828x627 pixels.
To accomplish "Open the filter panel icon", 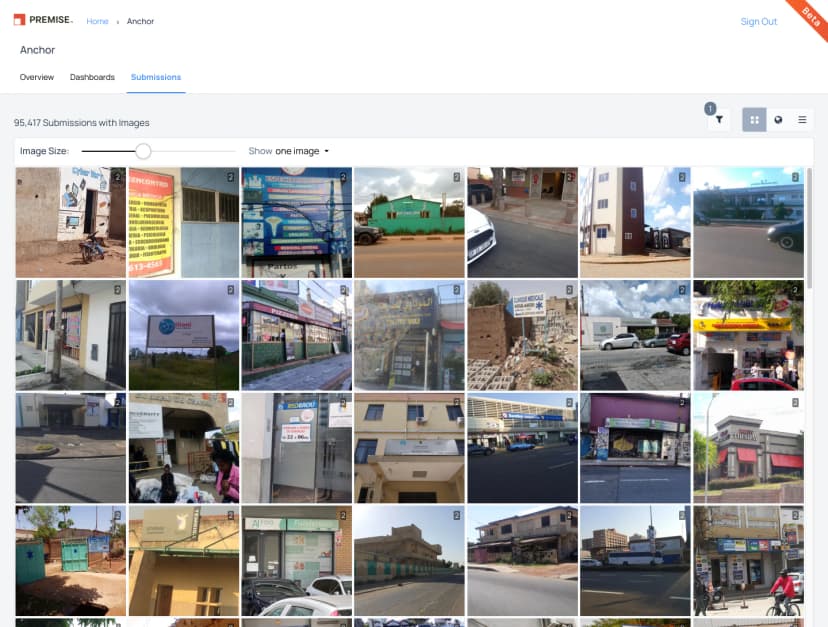I will pyautogui.click(x=719, y=120).
